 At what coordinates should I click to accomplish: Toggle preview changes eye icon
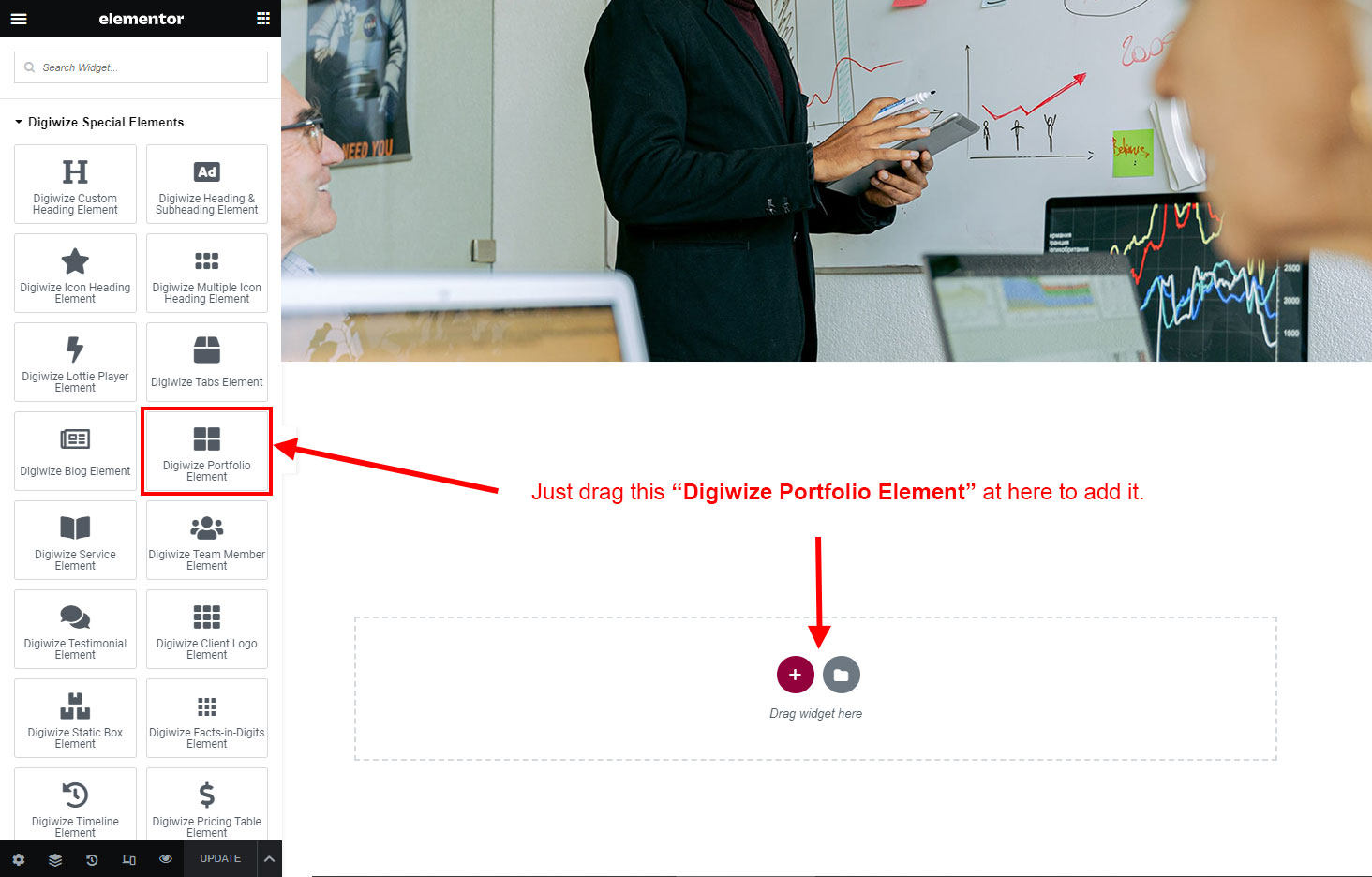pos(166,859)
